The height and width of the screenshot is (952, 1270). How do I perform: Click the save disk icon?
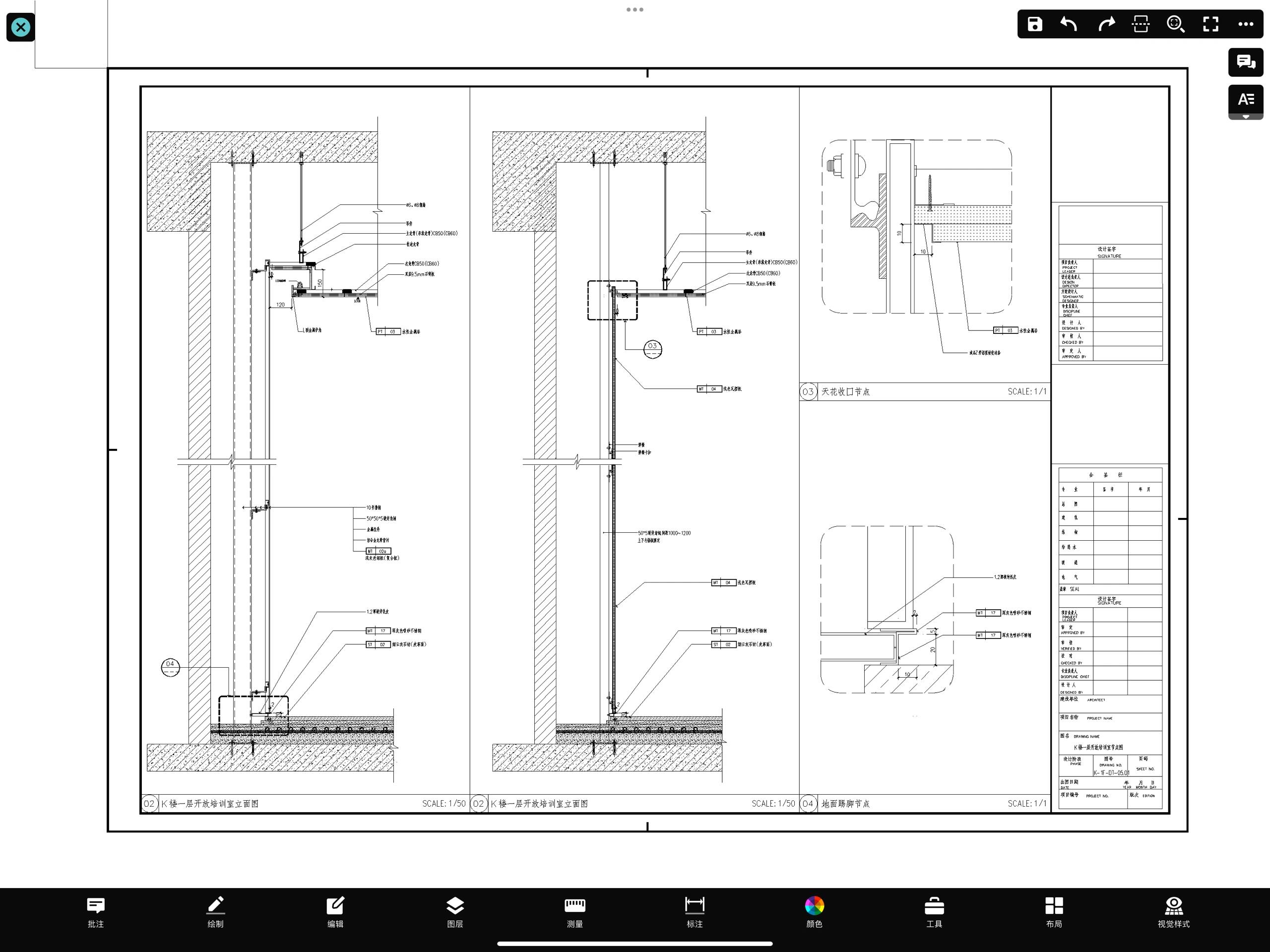point(1034,24)
